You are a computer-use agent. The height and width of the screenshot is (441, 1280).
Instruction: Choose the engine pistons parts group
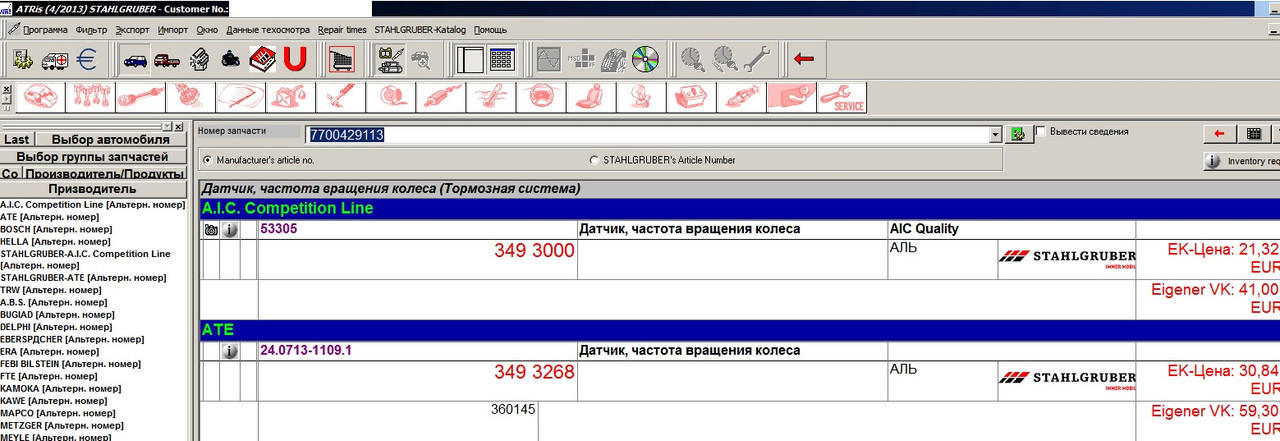click(x=91, y=97)
